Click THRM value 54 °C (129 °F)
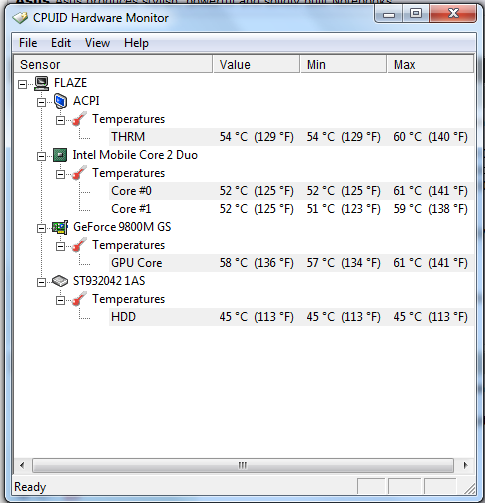The image size is (485, 503). pyautogui.click(x=256, y=137)
